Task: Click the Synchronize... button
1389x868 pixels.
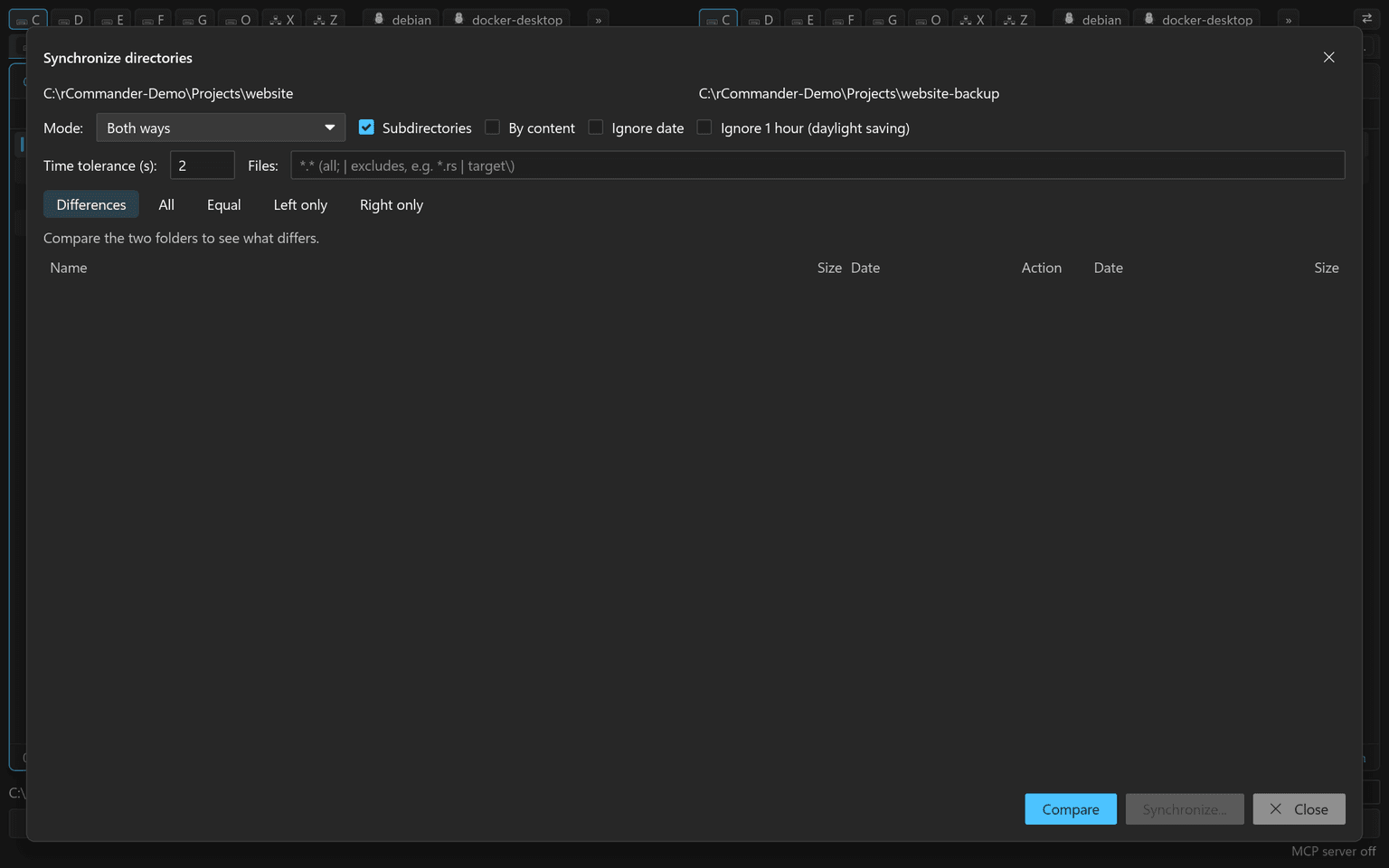Action: (x=1185, y=809)
